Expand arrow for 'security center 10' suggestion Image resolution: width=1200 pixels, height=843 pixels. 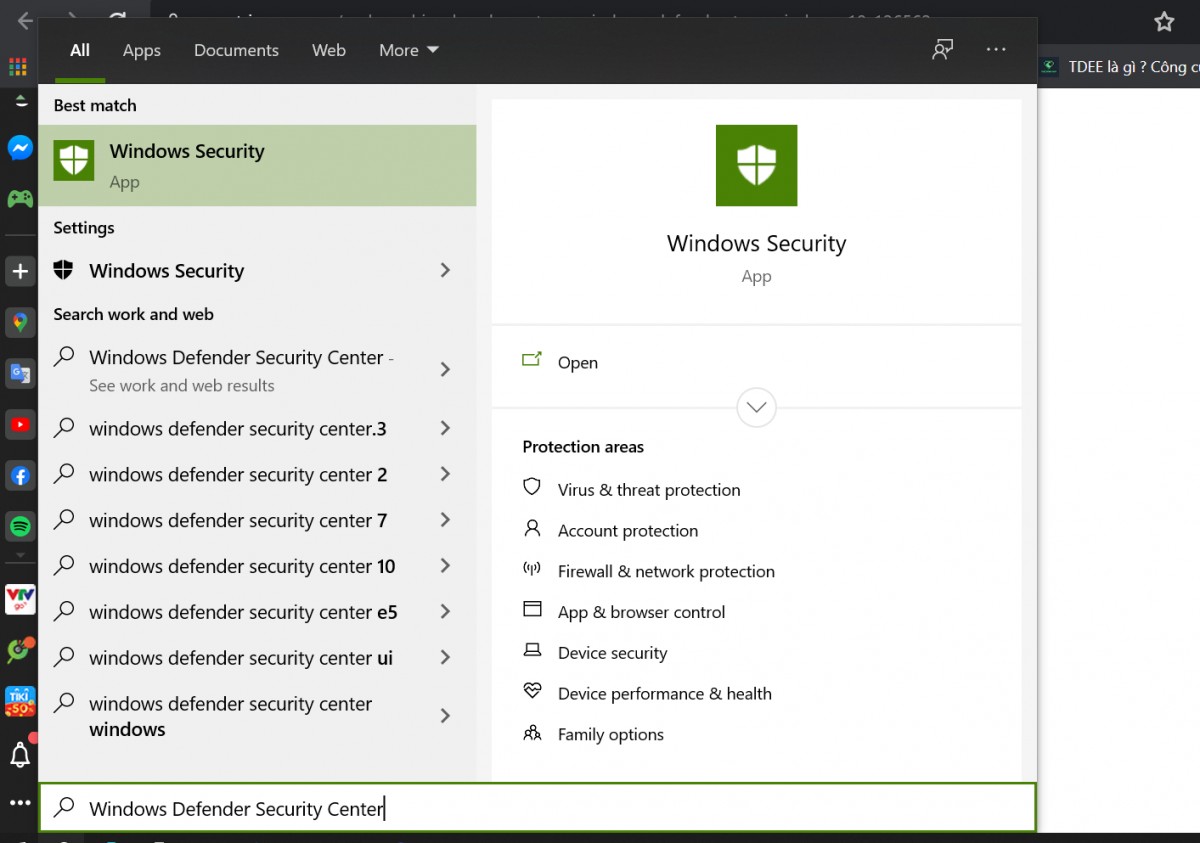click(445, 566)
